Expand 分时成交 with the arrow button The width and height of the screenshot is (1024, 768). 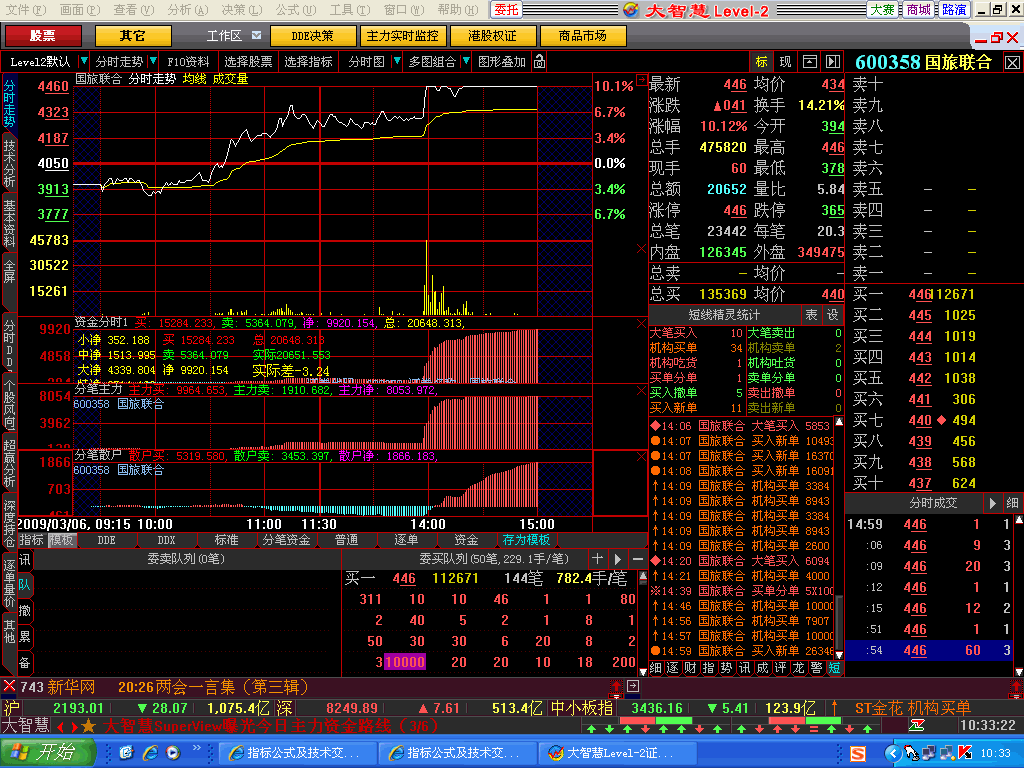pyautogui.click(x=993, y=503)
